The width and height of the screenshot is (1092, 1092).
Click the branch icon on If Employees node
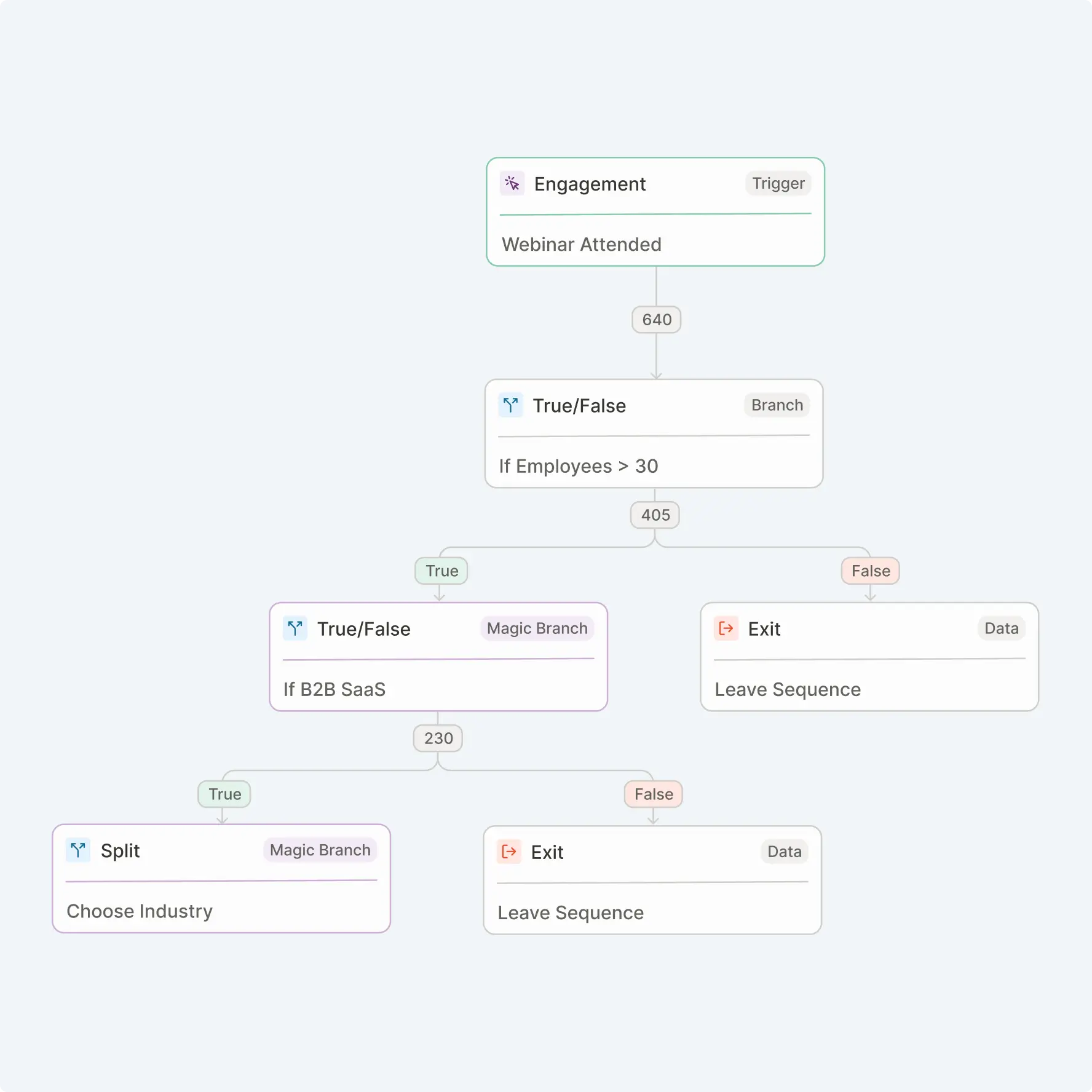point(510,405)
